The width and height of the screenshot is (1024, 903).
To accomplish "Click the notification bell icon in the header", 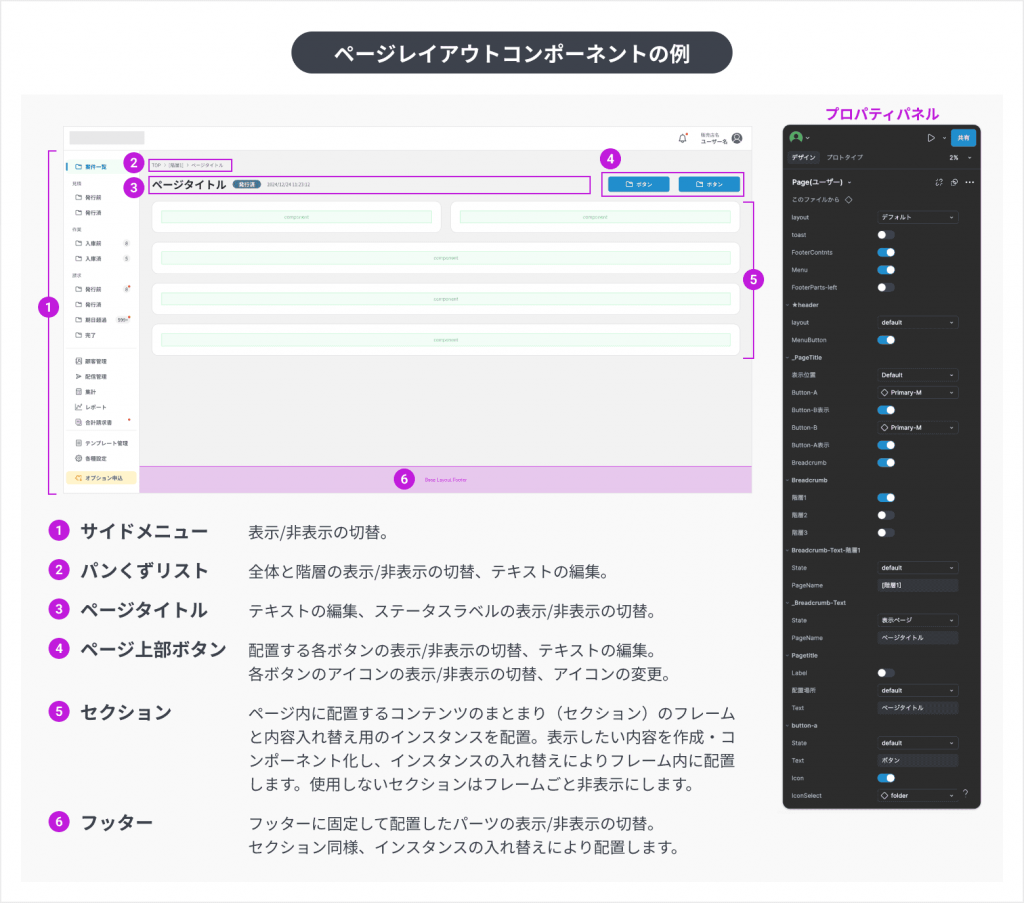I will click(x=682, y=138).
